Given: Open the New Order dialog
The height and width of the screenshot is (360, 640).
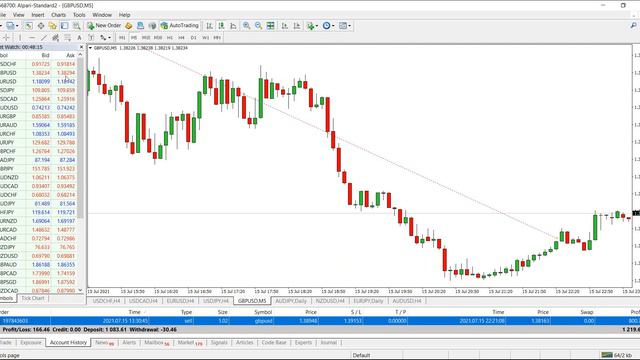Looking at the screenshot, I should click(104, 26).
